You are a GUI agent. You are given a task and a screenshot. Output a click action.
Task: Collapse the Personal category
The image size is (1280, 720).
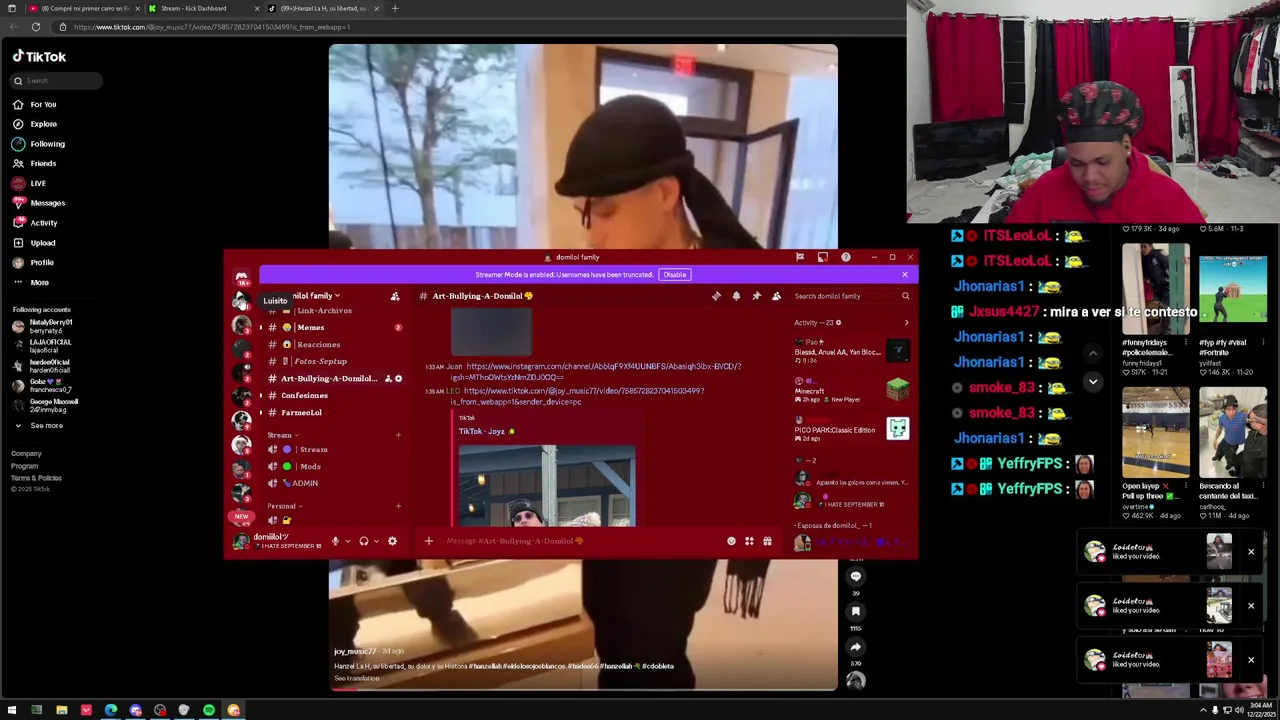[x=284, y=506]
